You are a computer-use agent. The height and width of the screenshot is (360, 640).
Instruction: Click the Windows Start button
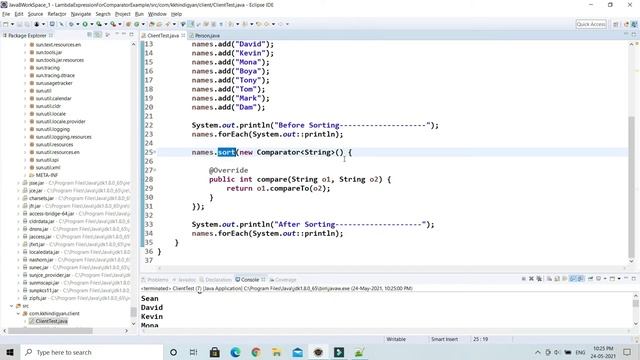tap(10, 352)
